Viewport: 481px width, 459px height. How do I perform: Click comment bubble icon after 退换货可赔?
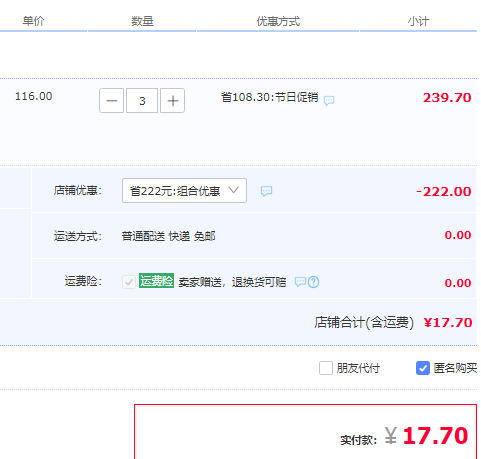[x=300, y=282]
